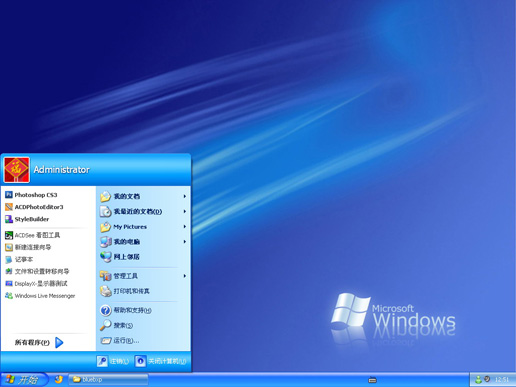516x387 pixels.
Task: Expand the My Pictures submenu arrow
Action: (x=184, y=227)
